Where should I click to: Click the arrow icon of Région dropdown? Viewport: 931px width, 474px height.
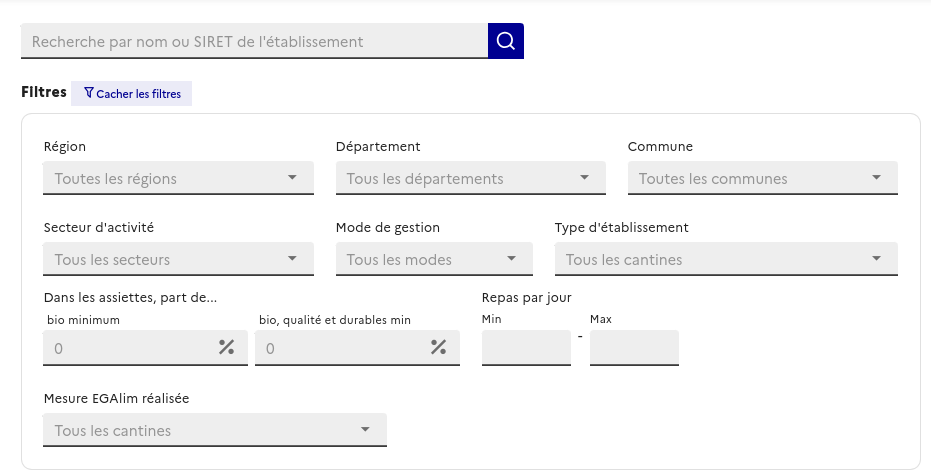(292, 178)
